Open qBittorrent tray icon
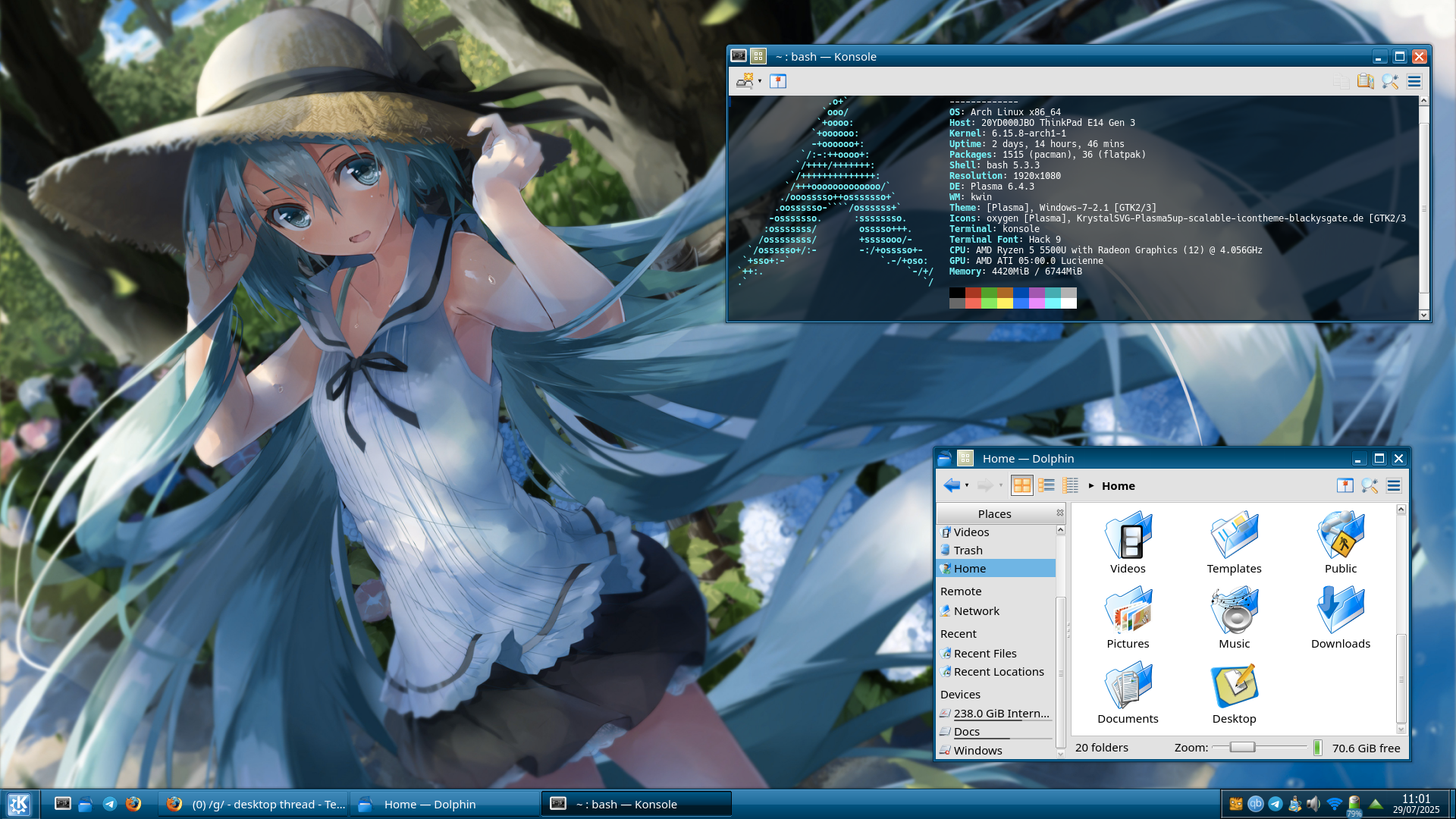The image size is (1456, 819). tap(1256, 804)
